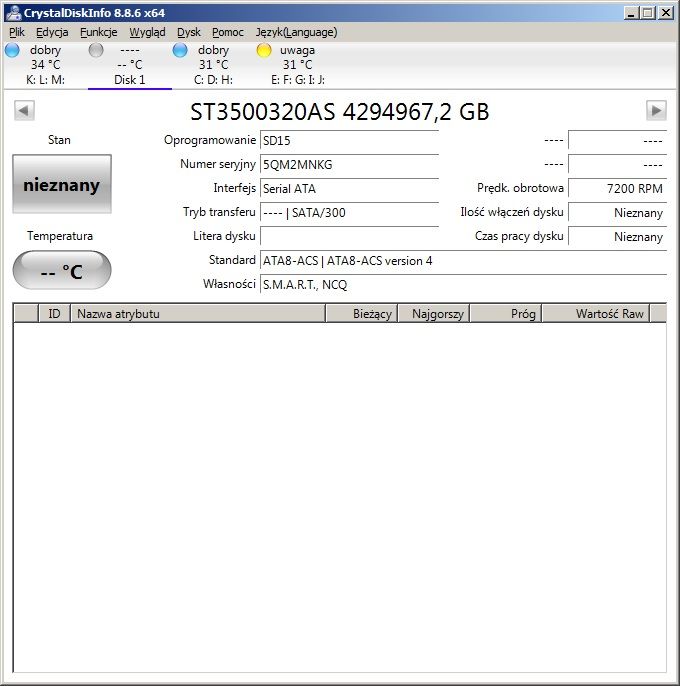Click the Ilość włączeń dysku value Nieznany

(617, 213)
